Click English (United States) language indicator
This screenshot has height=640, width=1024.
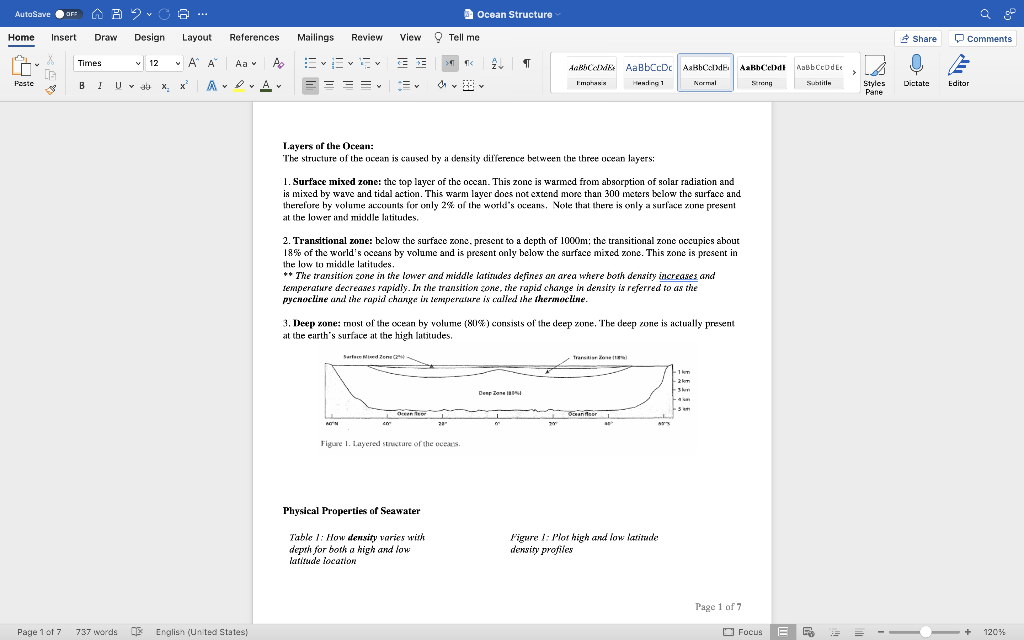point(201,632)
